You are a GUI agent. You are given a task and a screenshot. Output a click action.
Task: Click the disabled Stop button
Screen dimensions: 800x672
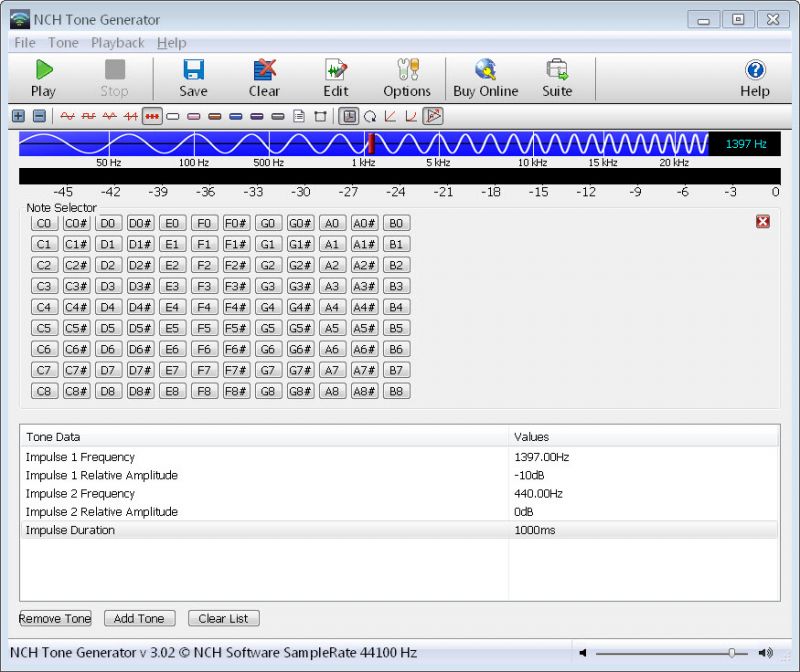coord(114,78)
